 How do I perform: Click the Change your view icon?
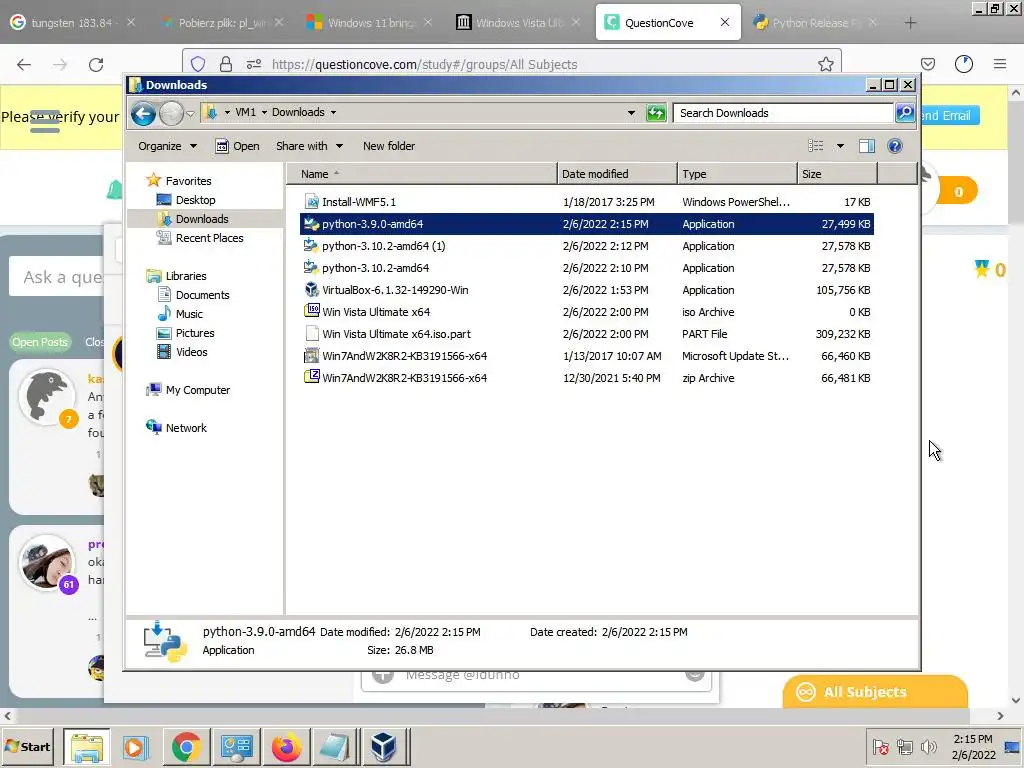[x=816, y=146]
